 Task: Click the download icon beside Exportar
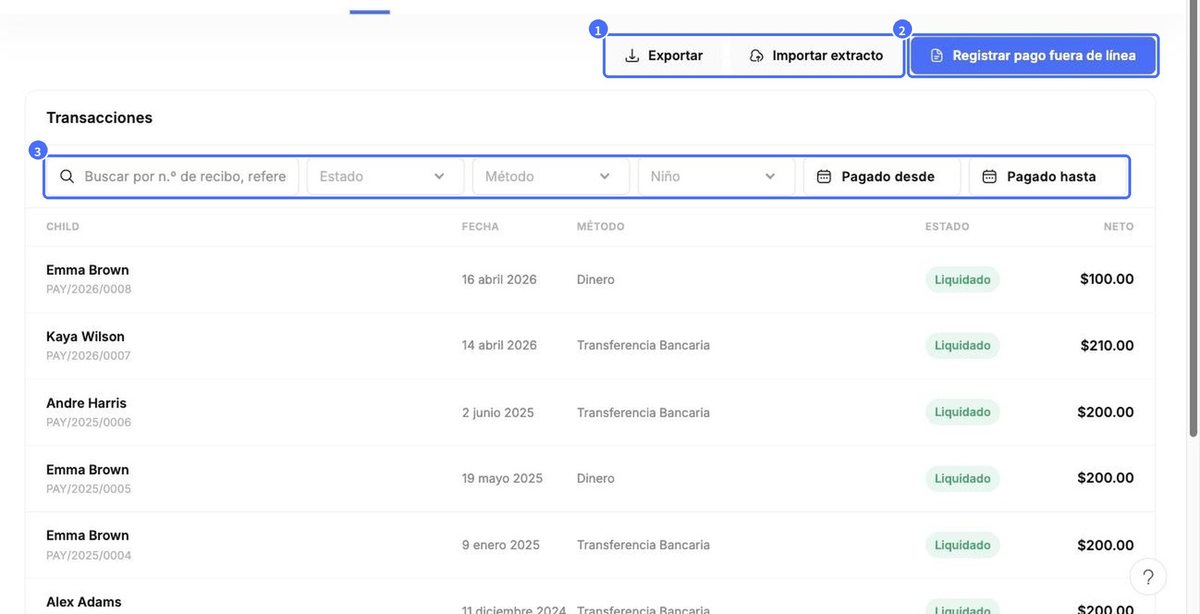(x=632, y=56)
